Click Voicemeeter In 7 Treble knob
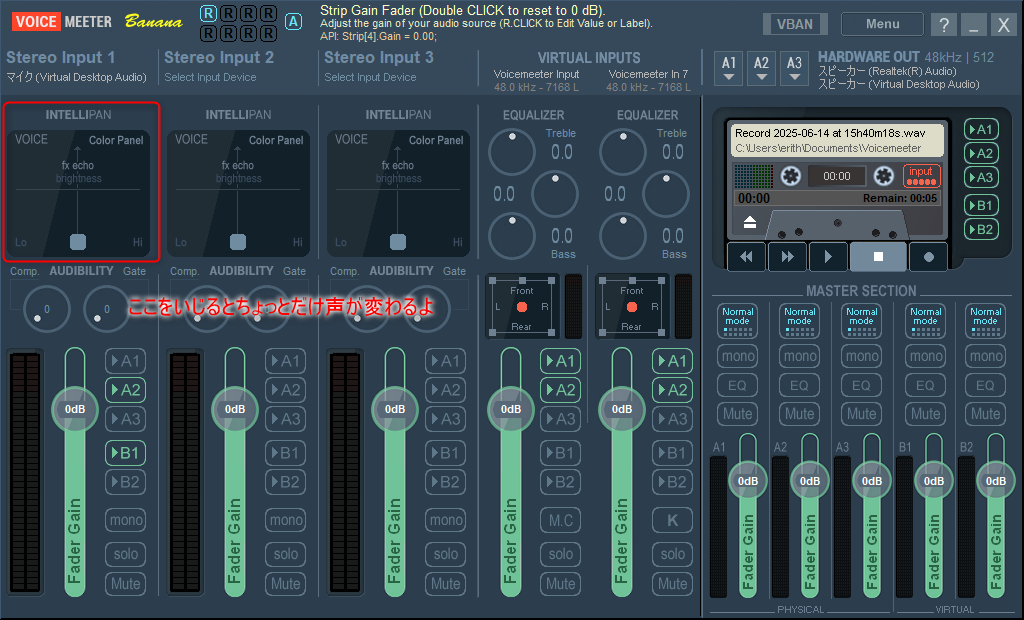Viewport: 1024px width, 620px height. pos(623,152)
